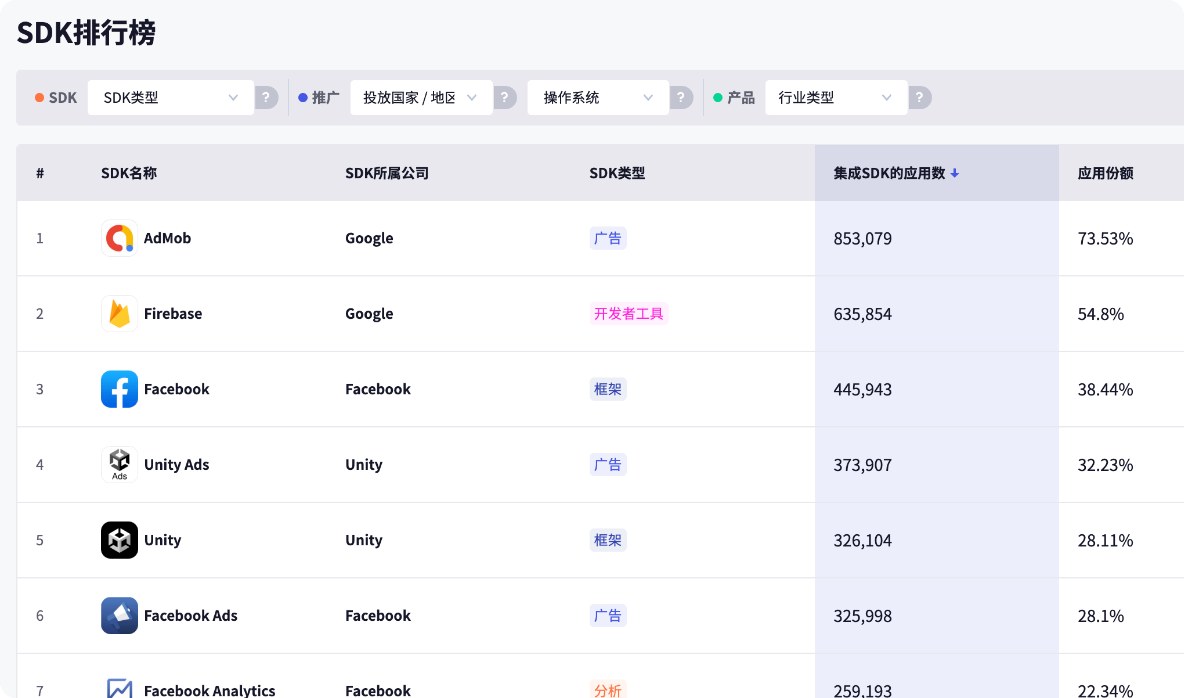The width and height of the screenshot is (1184, 698).
Task: Click the black Unity logo icon
Action: pos(119,540)
